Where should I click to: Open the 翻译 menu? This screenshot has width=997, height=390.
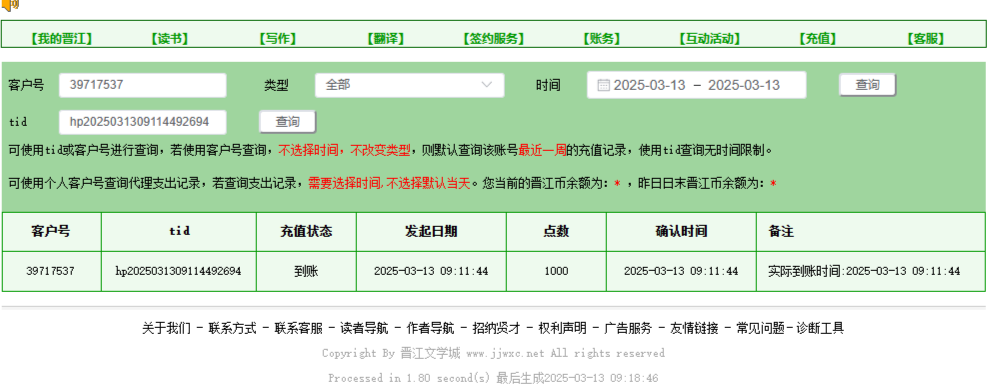coord(386,39)
